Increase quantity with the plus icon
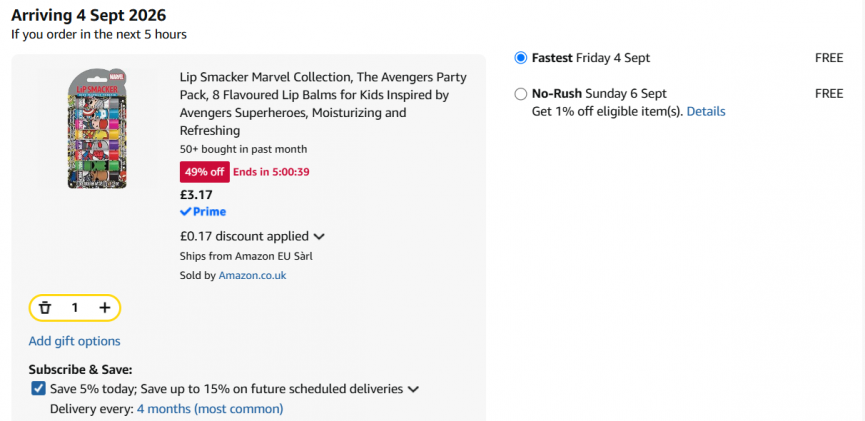Image resolution: width=865 pixels, height=421 pixels. click(x=104, y=308)
